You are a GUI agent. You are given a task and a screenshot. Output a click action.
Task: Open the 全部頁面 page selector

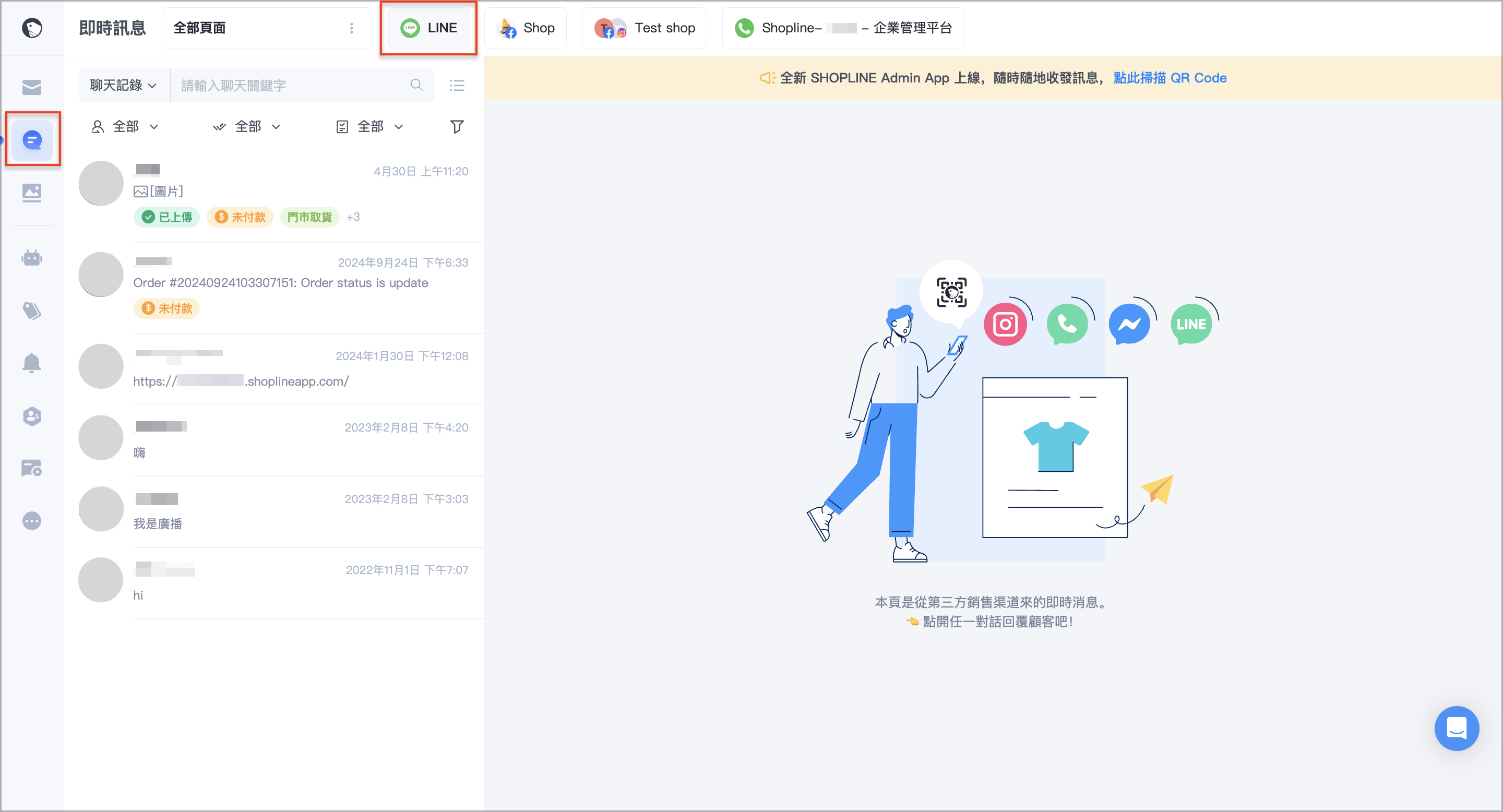[x=267, y=28]
